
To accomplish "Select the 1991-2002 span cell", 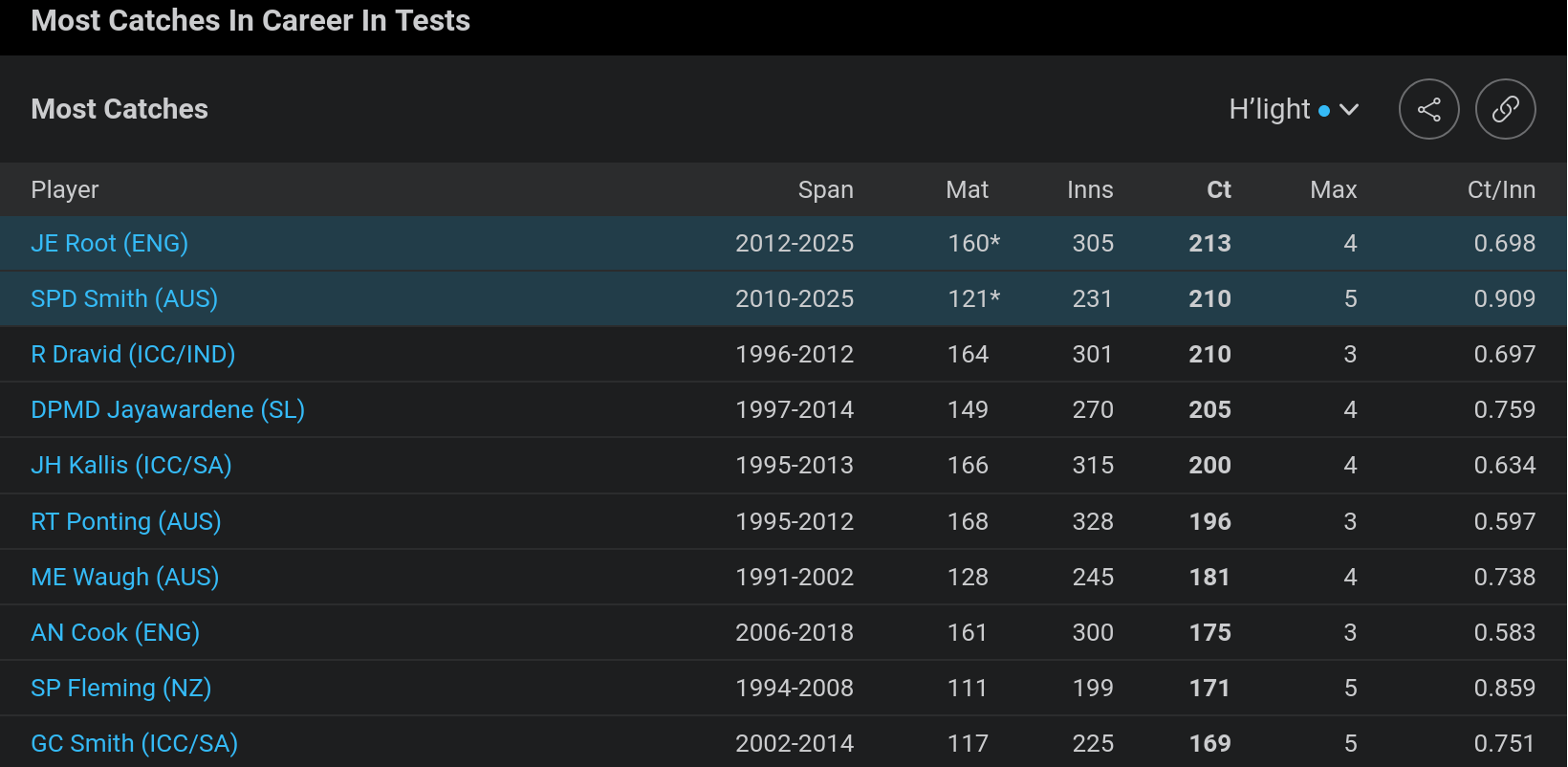I will pos(795,577).
